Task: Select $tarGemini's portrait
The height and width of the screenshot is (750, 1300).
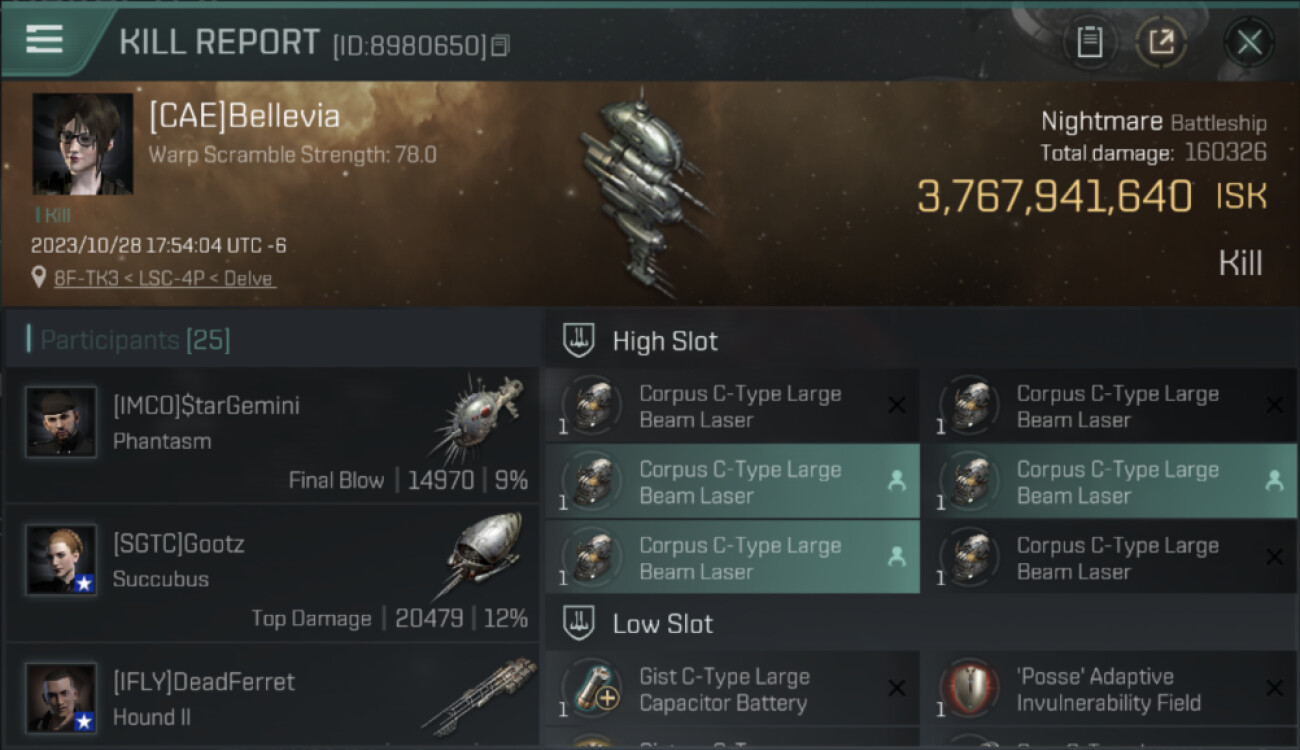Action: click(61, 423)
